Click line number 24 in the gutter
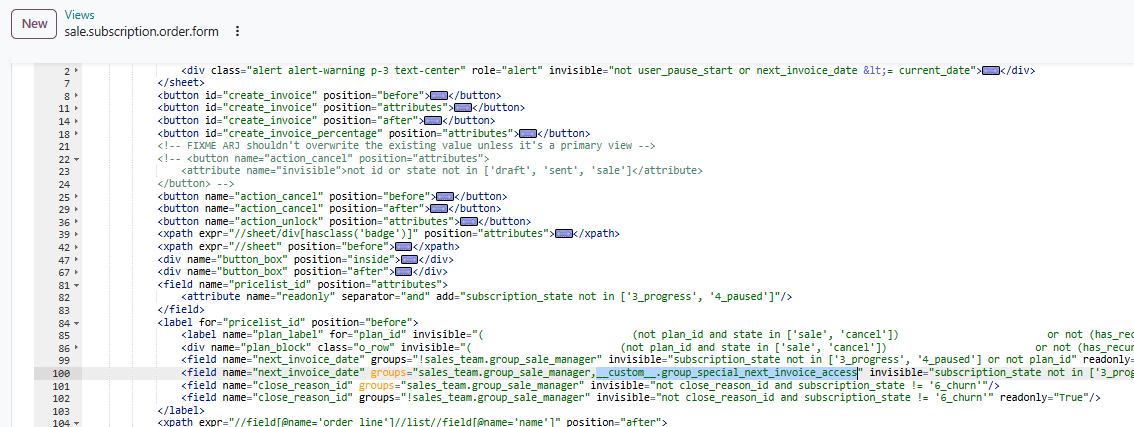Viewport: 1134px width, 427px height. pyautogui.click(x=64, y=183)
